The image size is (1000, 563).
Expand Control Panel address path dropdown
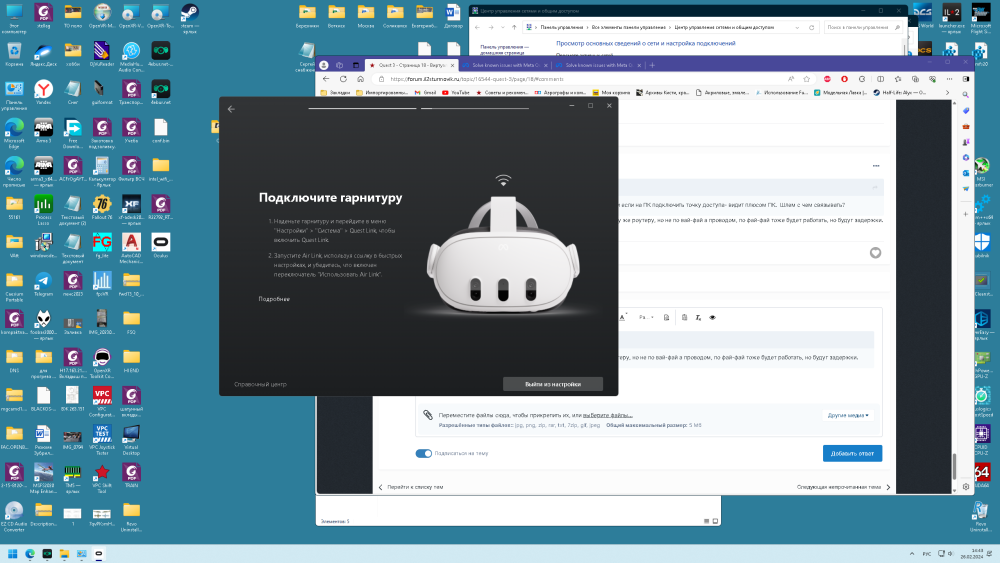click(x=797, y=27)
